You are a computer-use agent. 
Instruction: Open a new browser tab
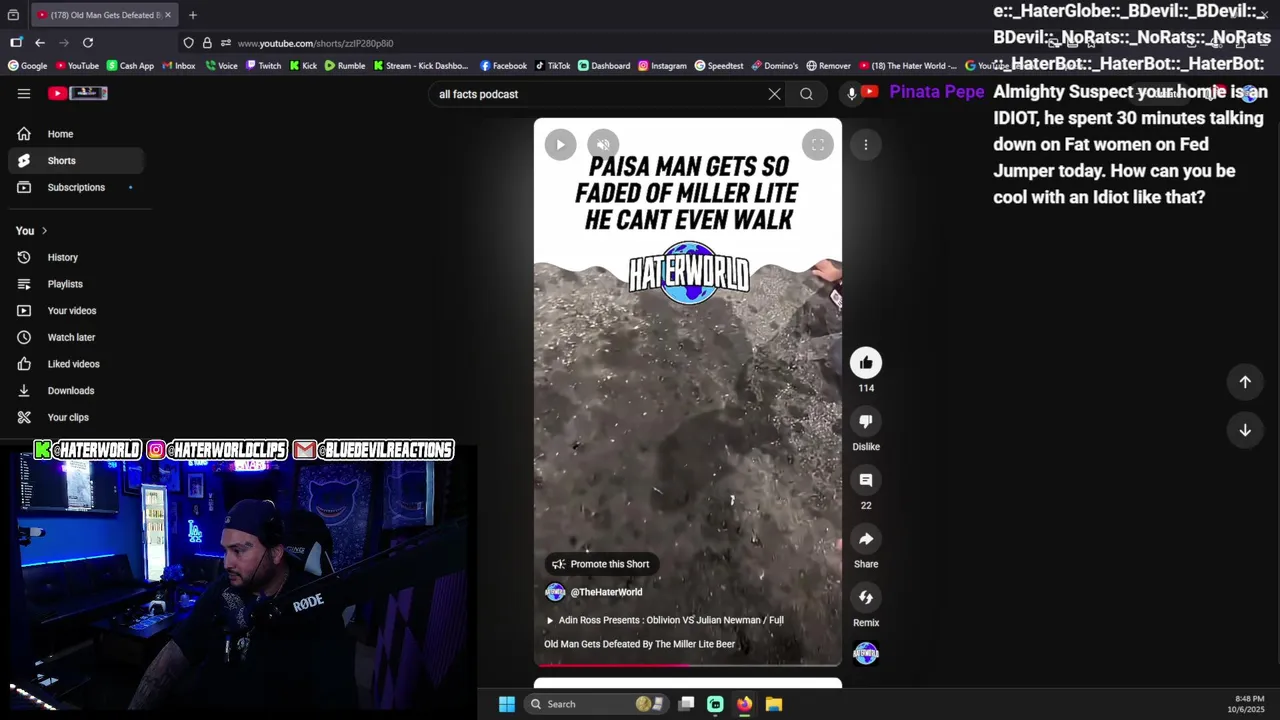[x=193, y=15]
